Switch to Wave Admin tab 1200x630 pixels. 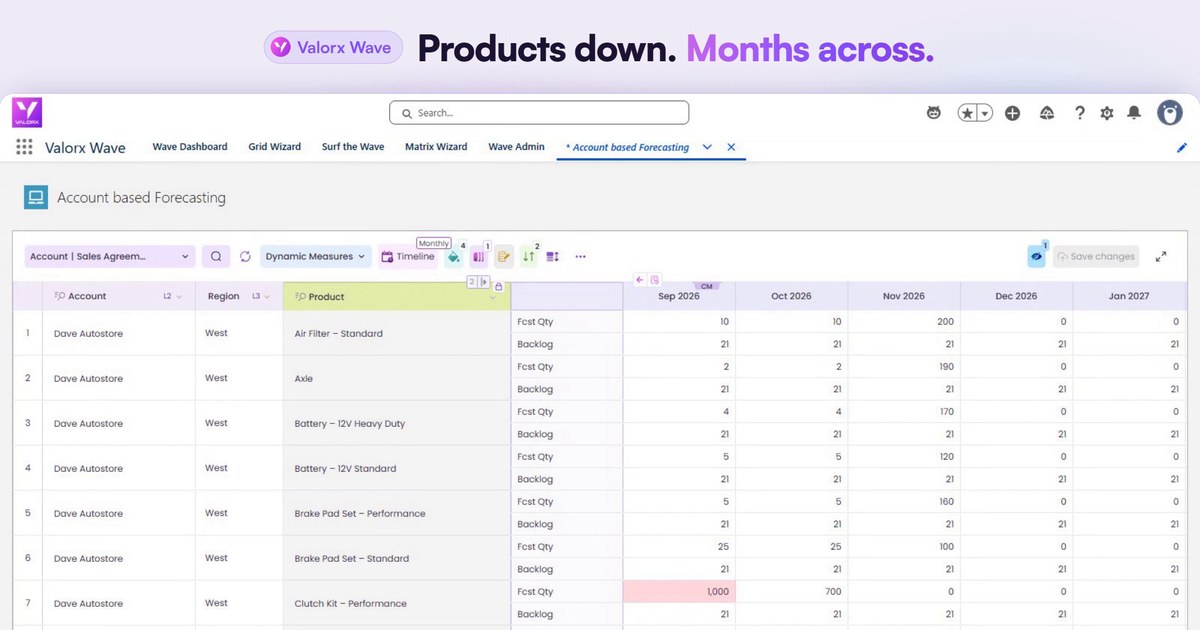(516, 147)
